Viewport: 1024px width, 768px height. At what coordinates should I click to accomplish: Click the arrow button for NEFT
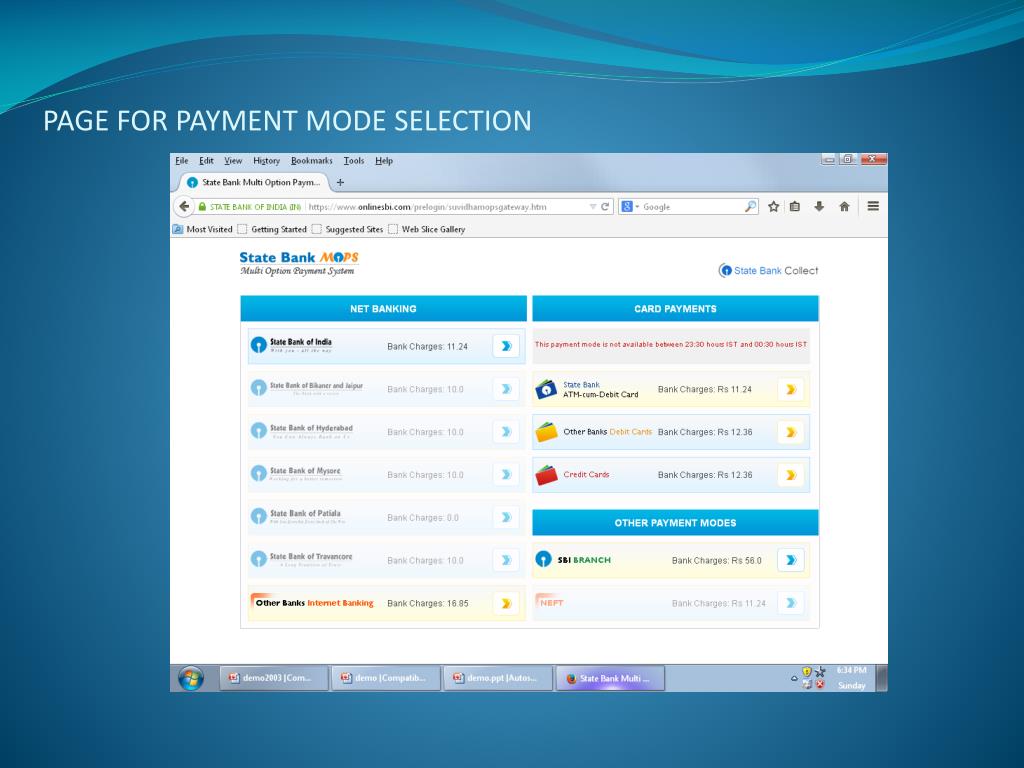791,603
